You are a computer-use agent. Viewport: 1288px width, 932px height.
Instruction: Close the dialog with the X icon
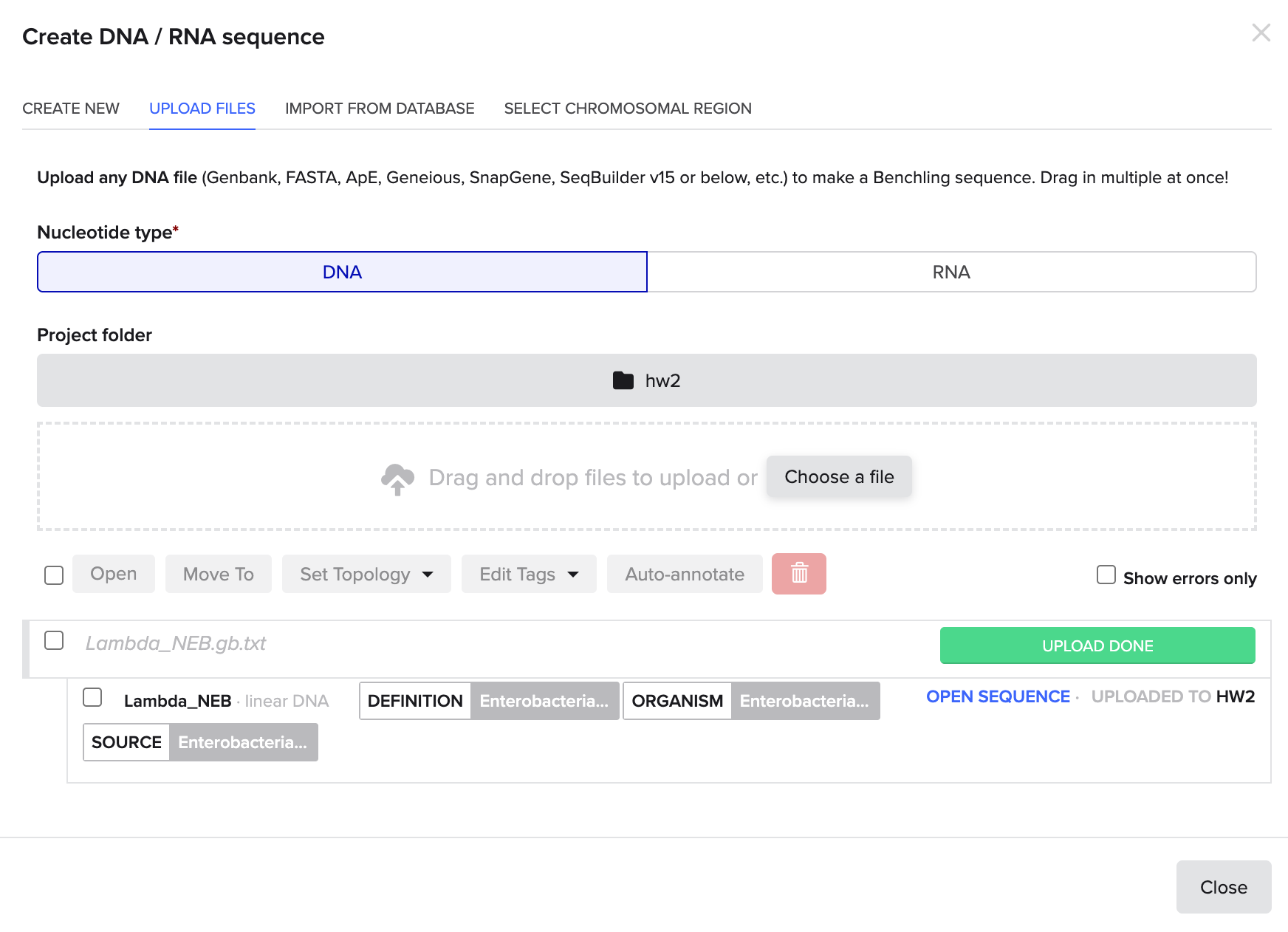1261,33
